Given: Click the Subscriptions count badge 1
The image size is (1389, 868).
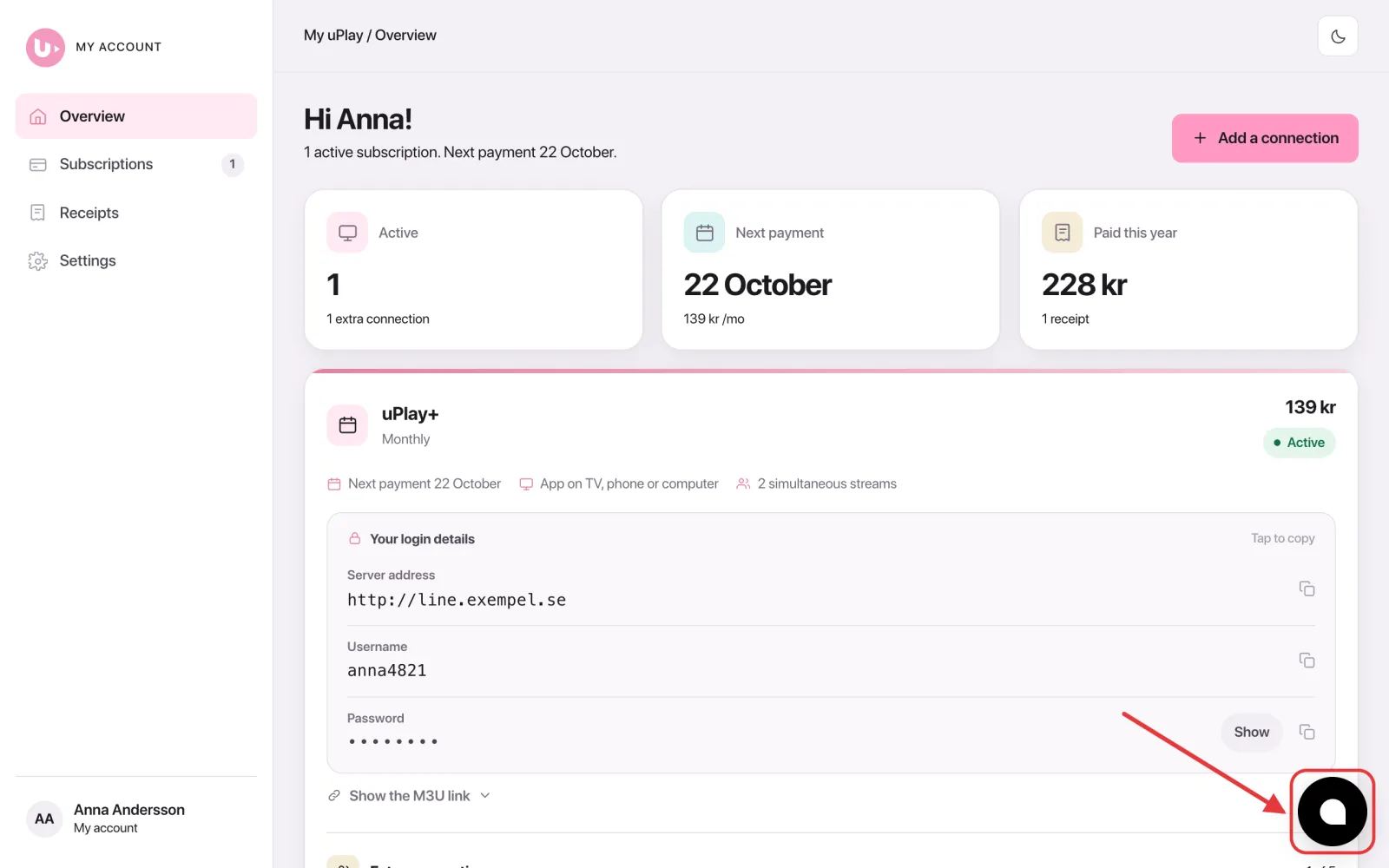Looking at the screenshot, I should coord(233,164).
